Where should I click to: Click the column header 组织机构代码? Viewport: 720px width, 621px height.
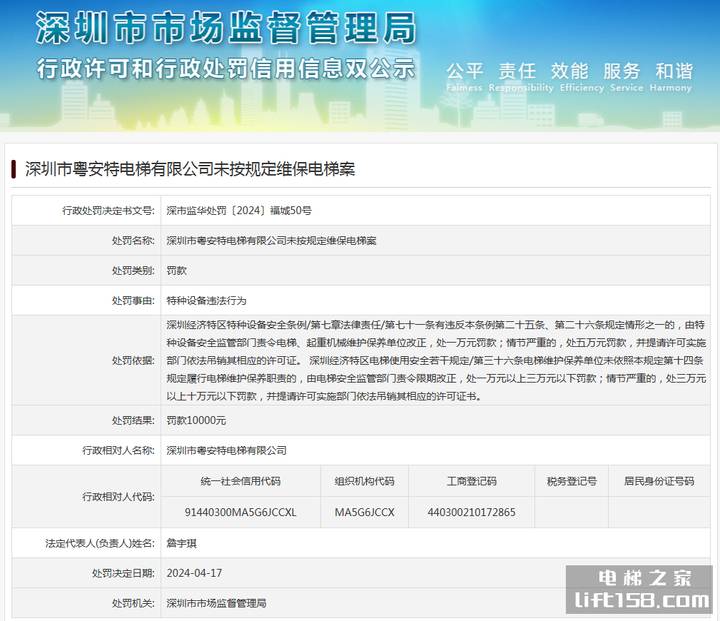(365, 481)
